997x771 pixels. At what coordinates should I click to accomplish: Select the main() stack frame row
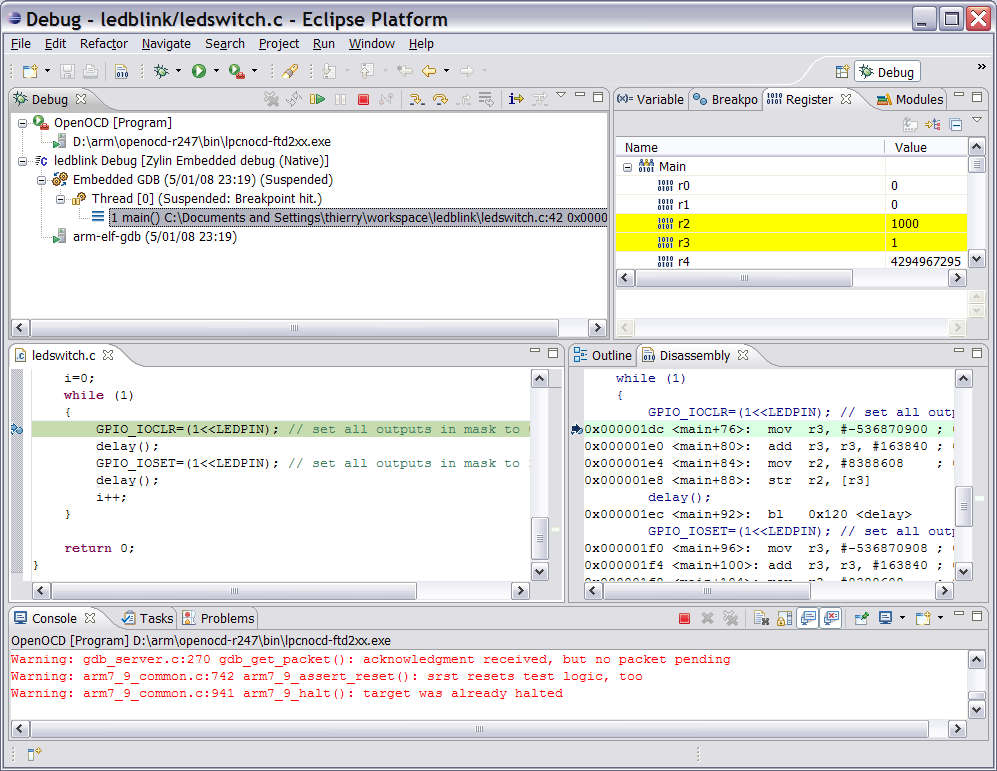pyautogui.click(x=358, y=217)
